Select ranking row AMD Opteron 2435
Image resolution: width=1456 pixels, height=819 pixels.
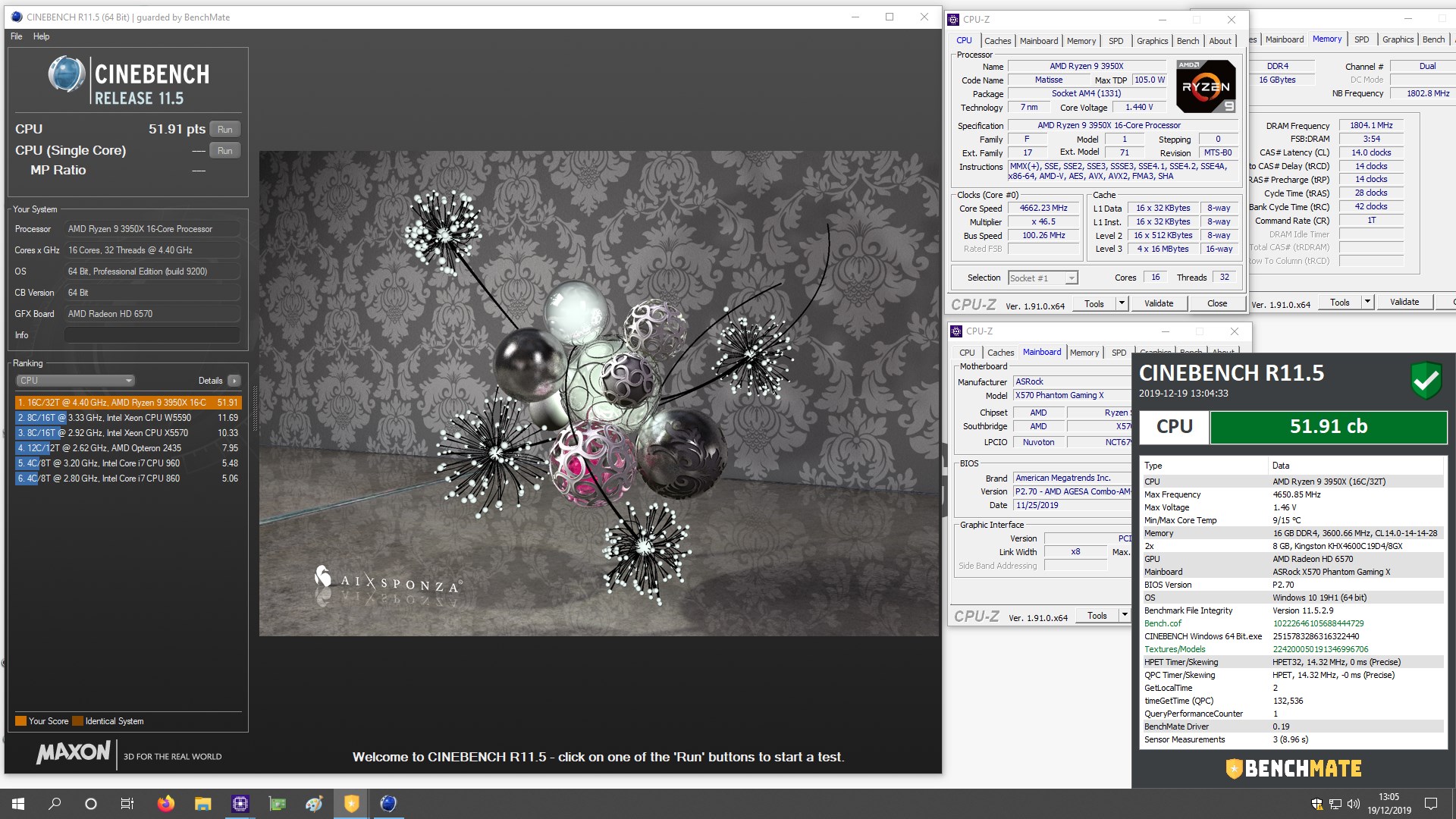(127, 448)
